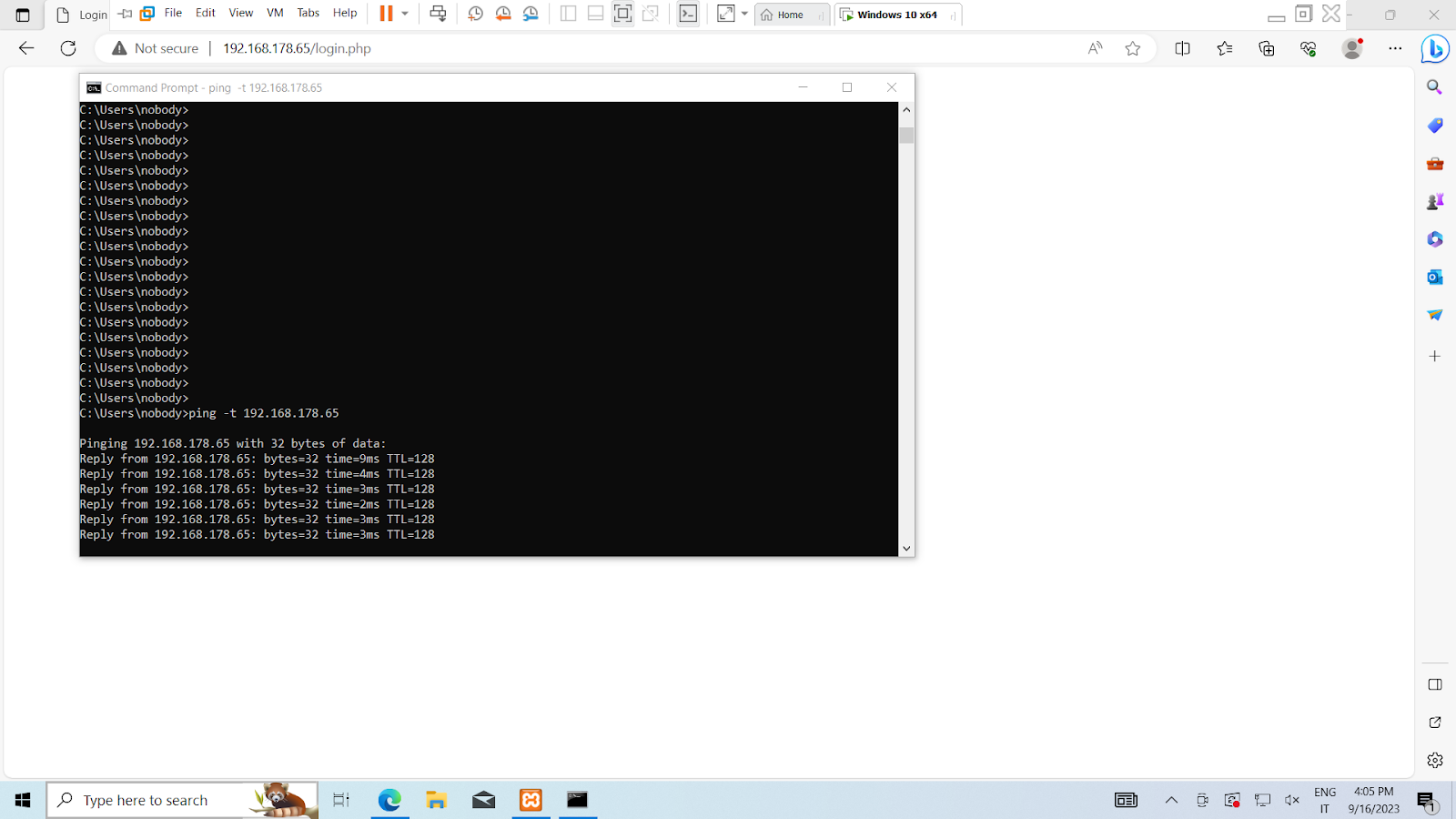Image resolution: width=1456 pixels, height=819 pixels.
Task: Open the sidebar settings gear
Action: point(1435,760)
